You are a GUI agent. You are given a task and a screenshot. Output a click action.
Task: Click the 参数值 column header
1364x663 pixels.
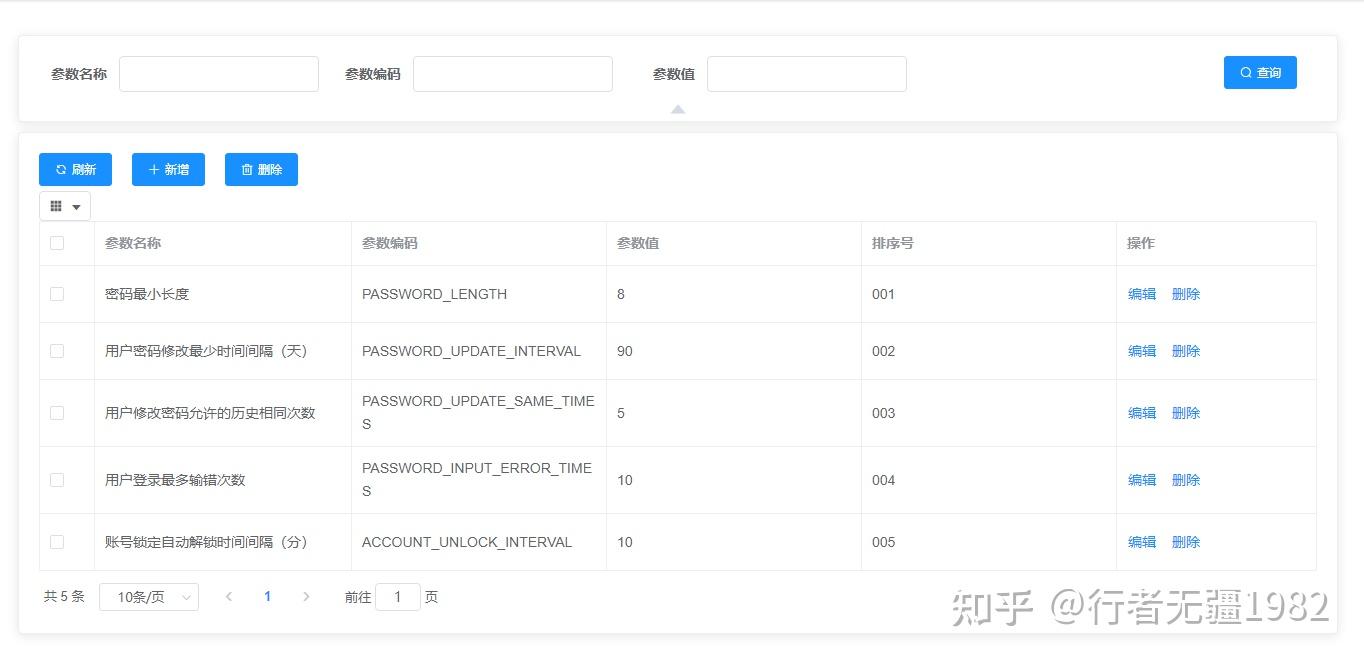[x=734, y=243]
